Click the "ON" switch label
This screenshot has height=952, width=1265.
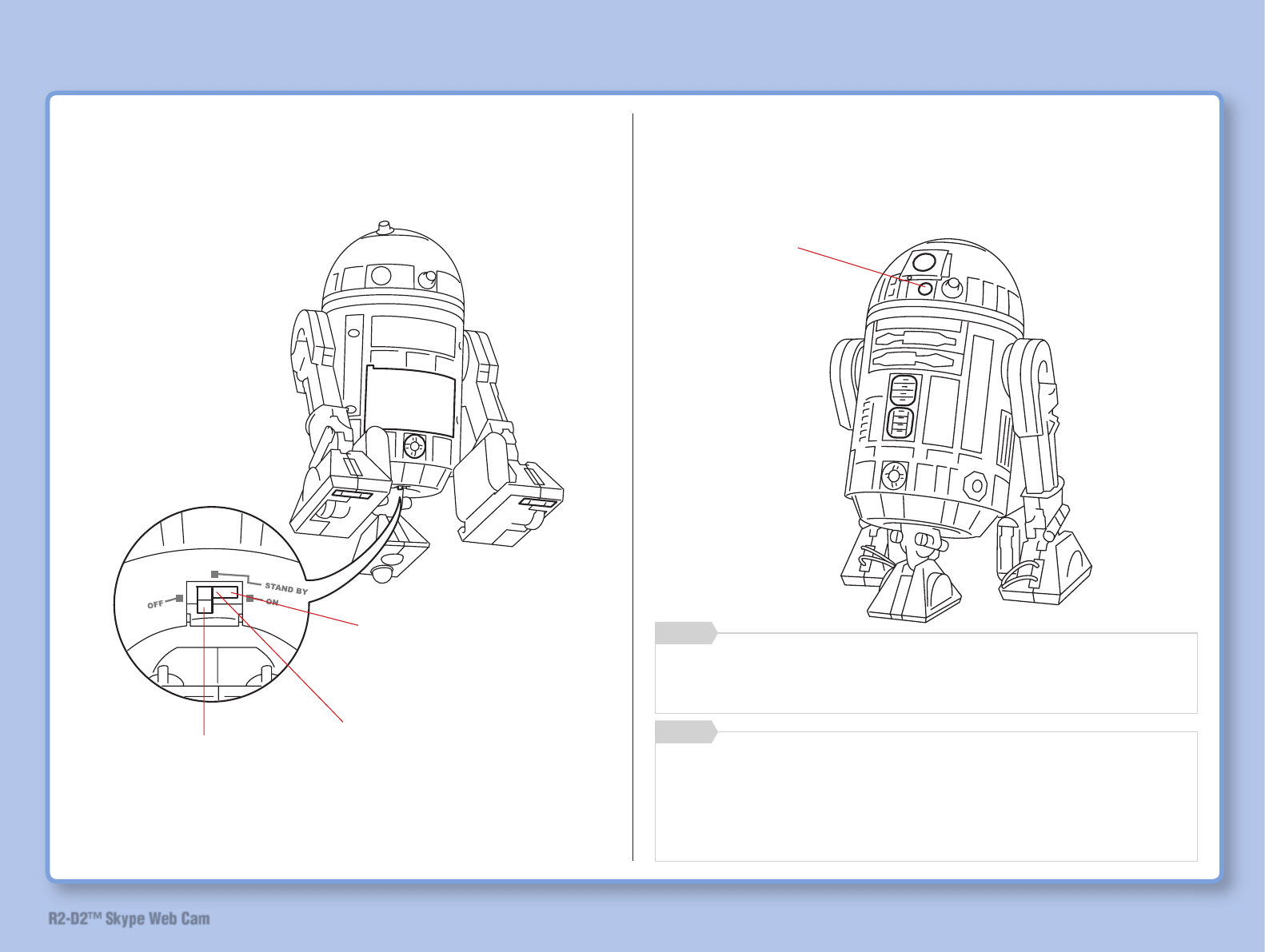(272, 602)
